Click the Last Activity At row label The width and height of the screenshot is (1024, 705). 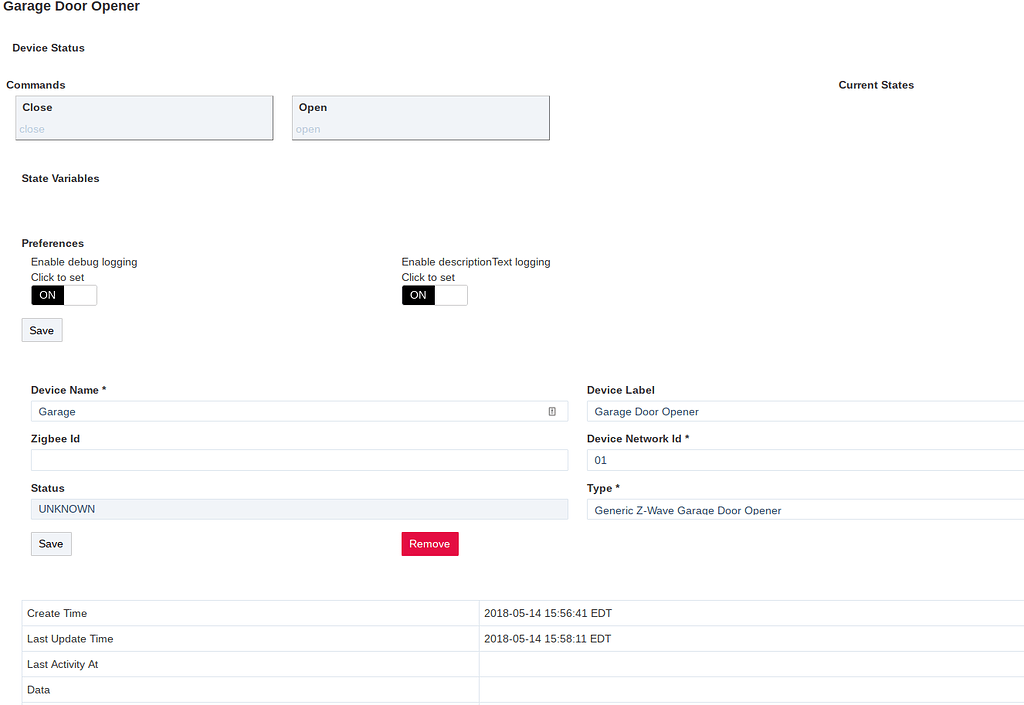point(63,664)
